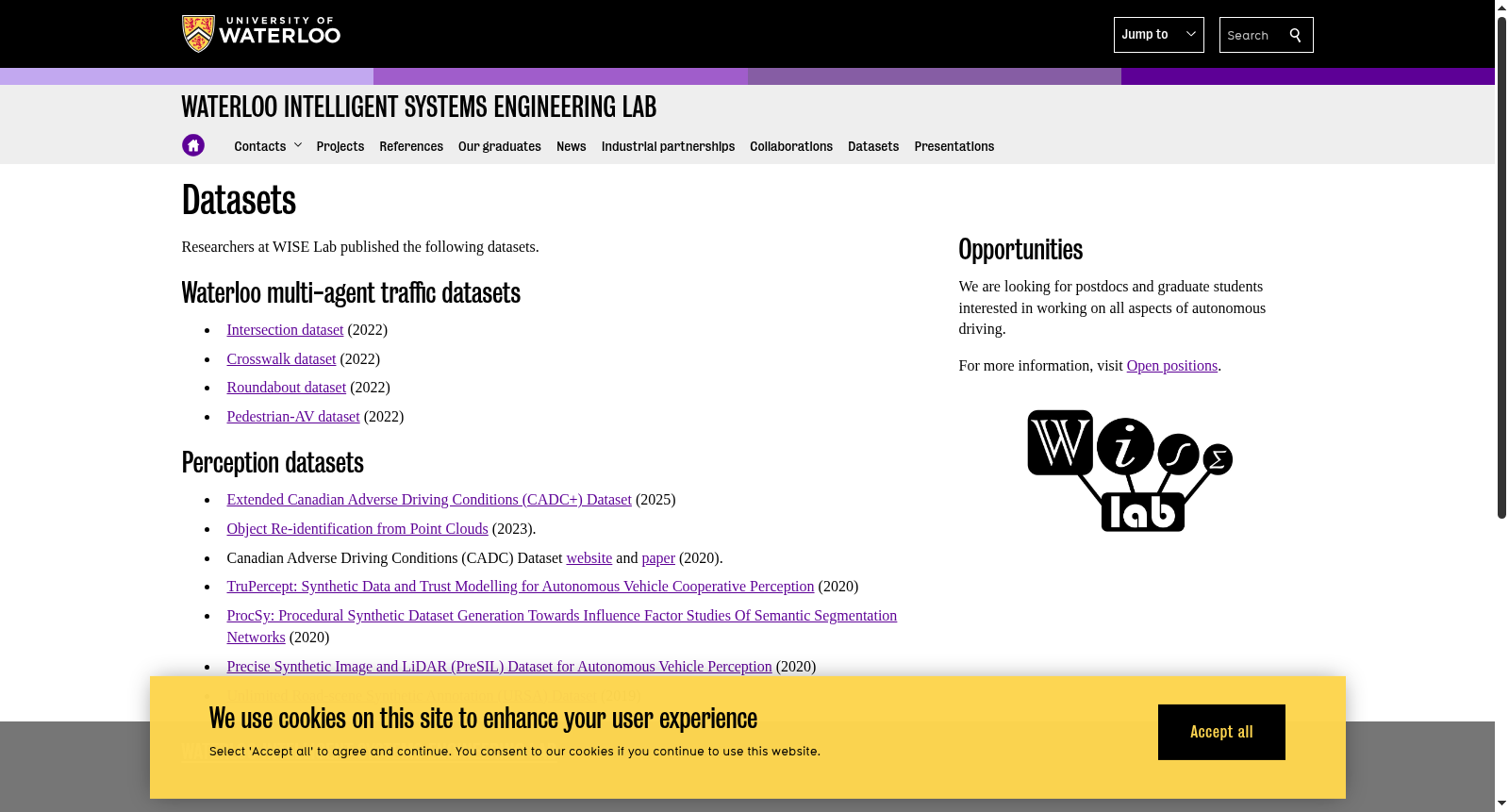1509x812 pixels.
Task: Open the Presentations menu item
Action: point(954,146)
